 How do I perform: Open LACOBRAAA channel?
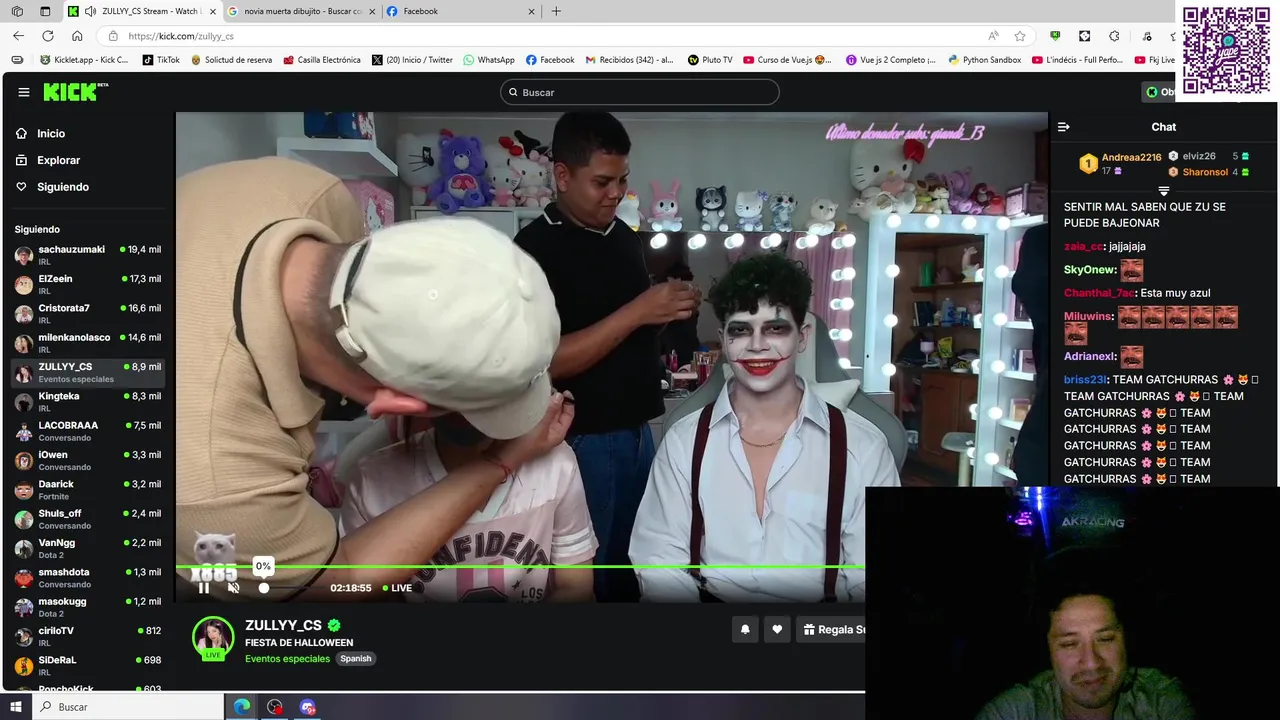[x=88, y=431]
